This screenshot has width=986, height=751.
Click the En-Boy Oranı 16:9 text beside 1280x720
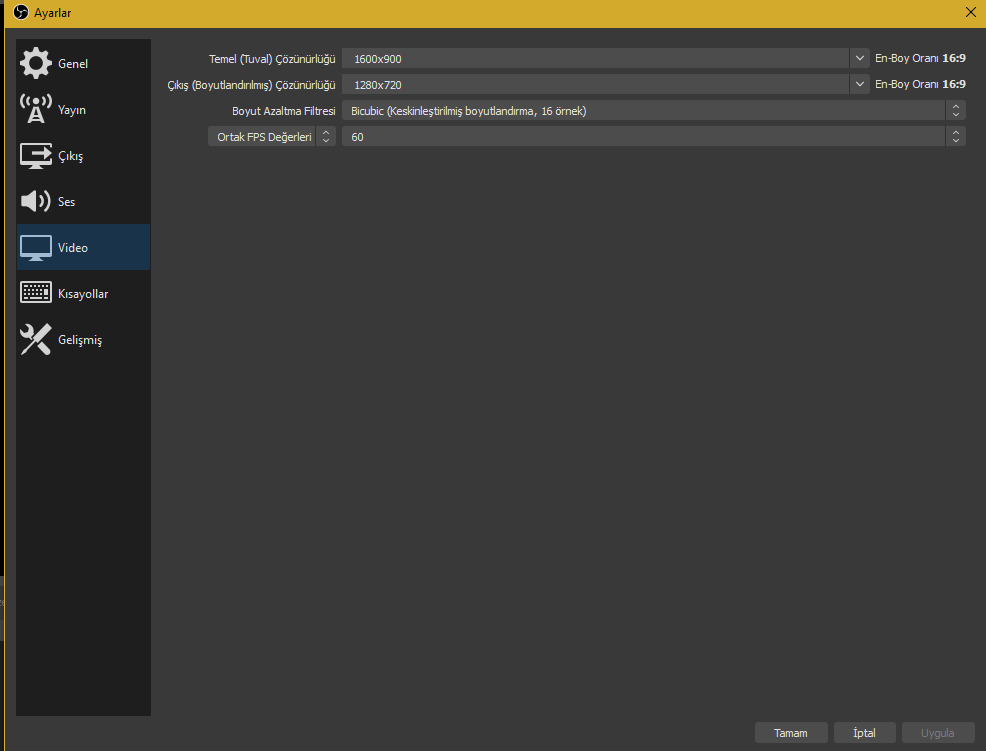[x=920, y=84]
